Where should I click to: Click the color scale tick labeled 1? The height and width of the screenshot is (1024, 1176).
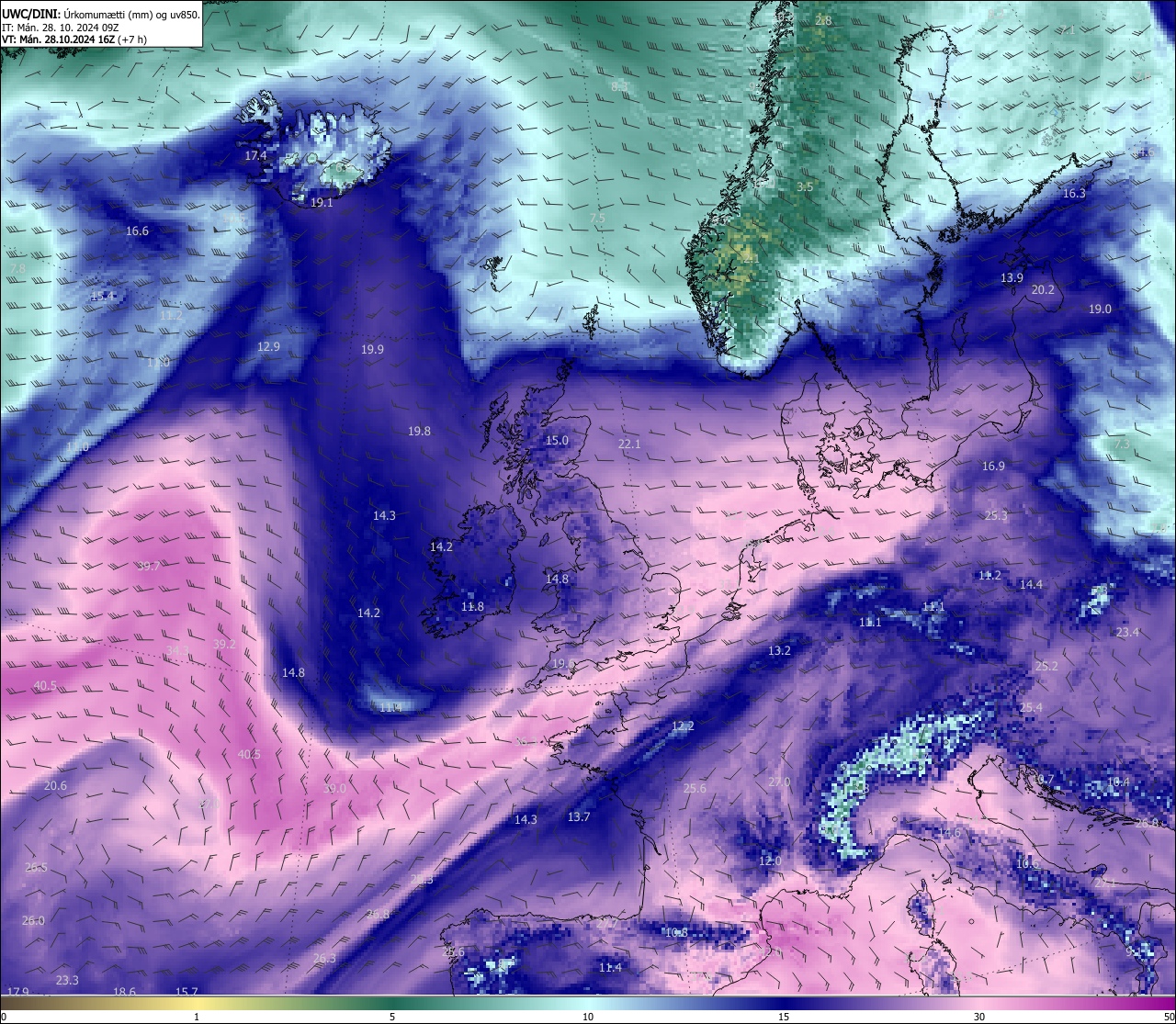(x=197, y=1017)
